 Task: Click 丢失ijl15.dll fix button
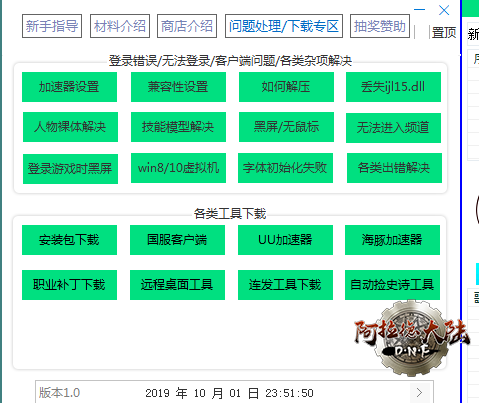tap(393, 87)
